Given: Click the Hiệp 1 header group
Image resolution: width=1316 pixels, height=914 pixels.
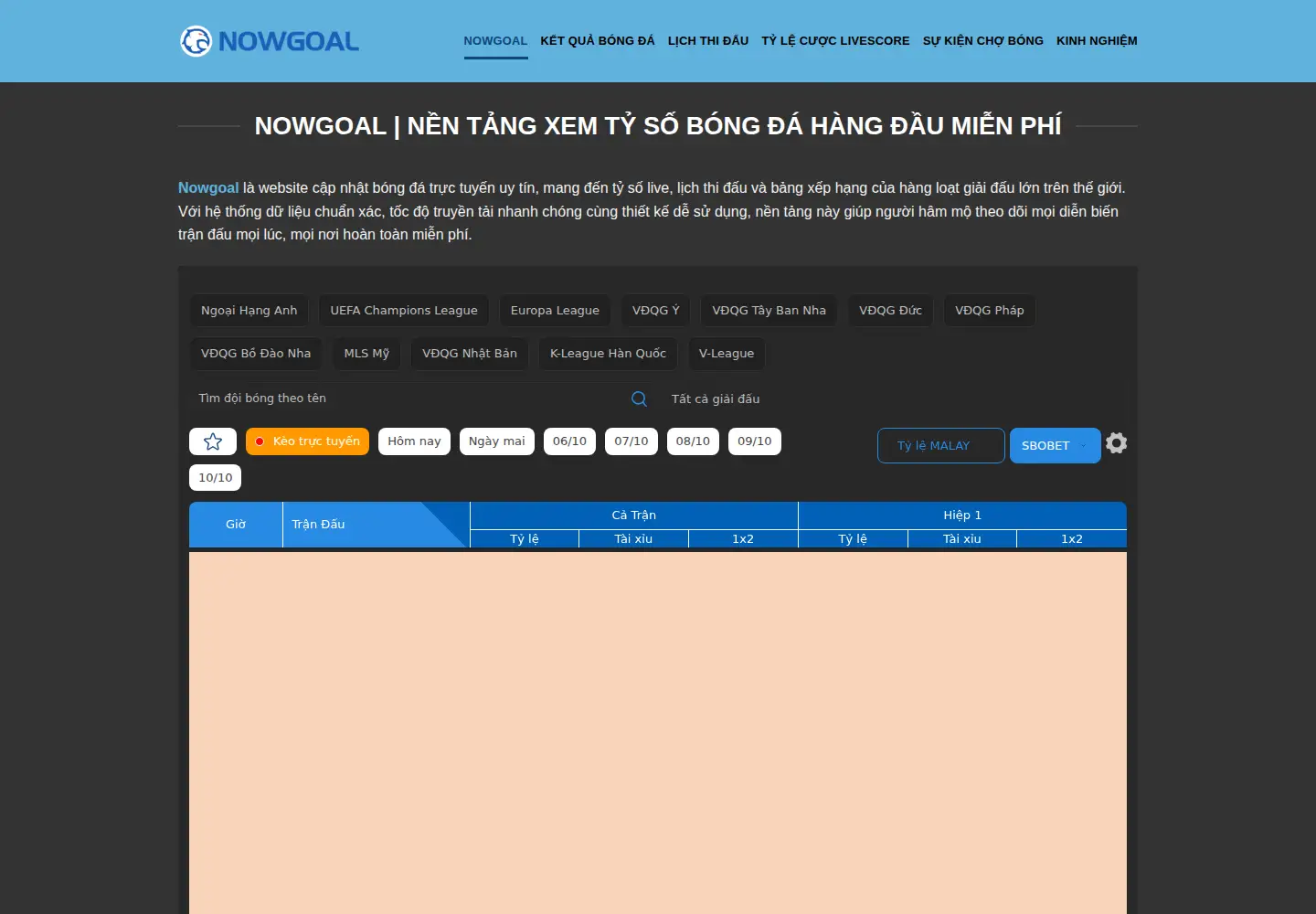Looking at the screenshot, I should pos(962,515).
